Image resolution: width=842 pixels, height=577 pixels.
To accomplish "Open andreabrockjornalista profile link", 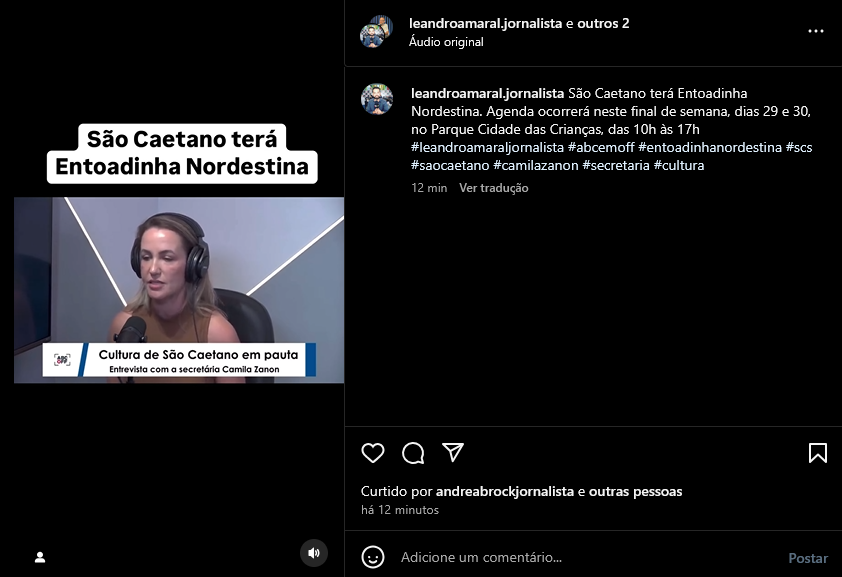I will [505, 492].
